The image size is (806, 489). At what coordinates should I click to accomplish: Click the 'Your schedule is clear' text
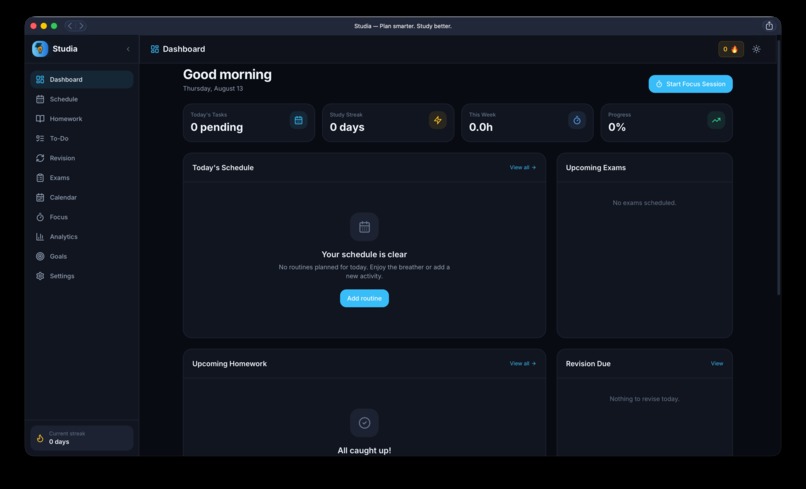point(364,255)
